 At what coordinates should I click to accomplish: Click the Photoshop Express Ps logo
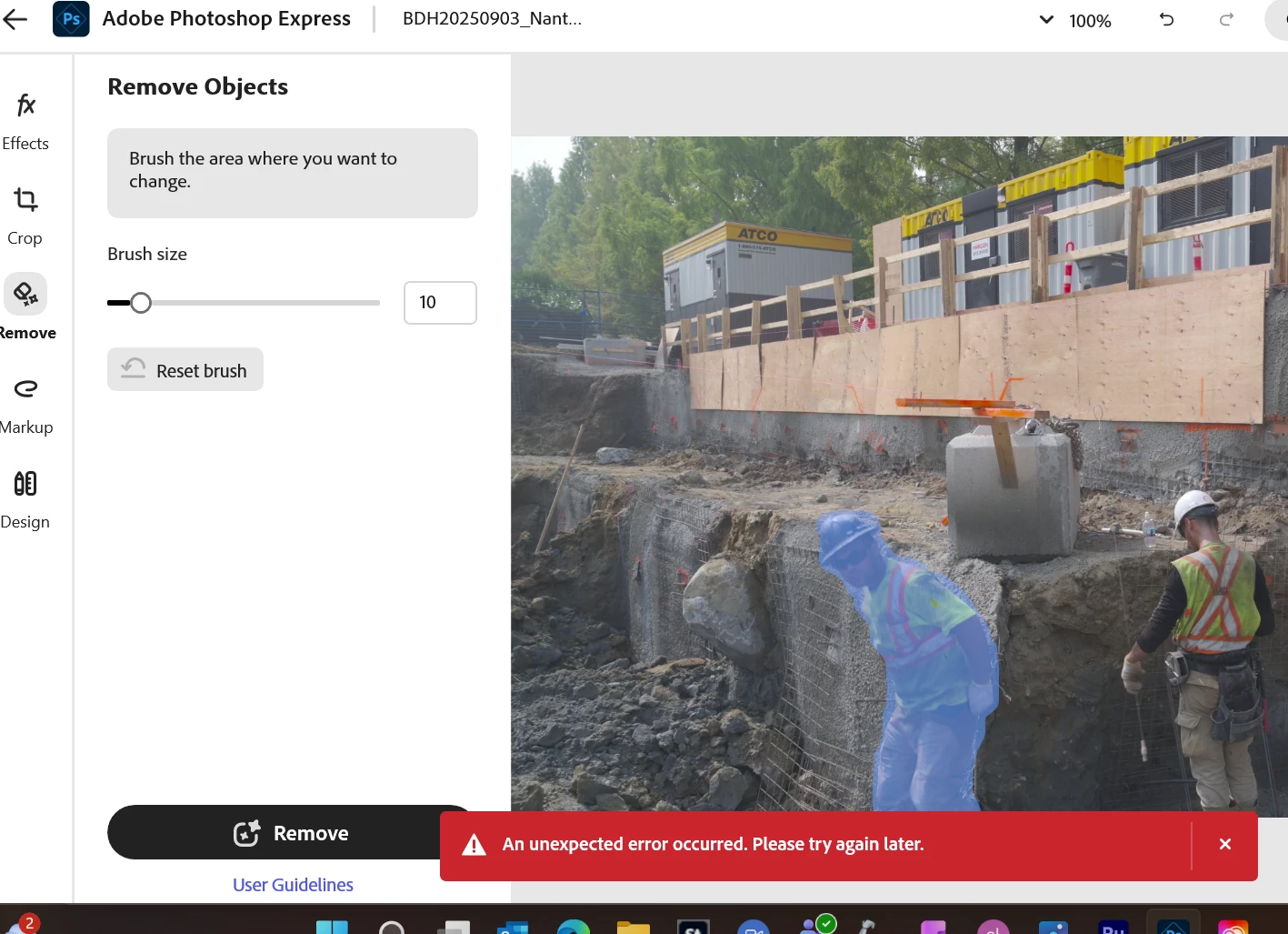(x=71, y=19)
